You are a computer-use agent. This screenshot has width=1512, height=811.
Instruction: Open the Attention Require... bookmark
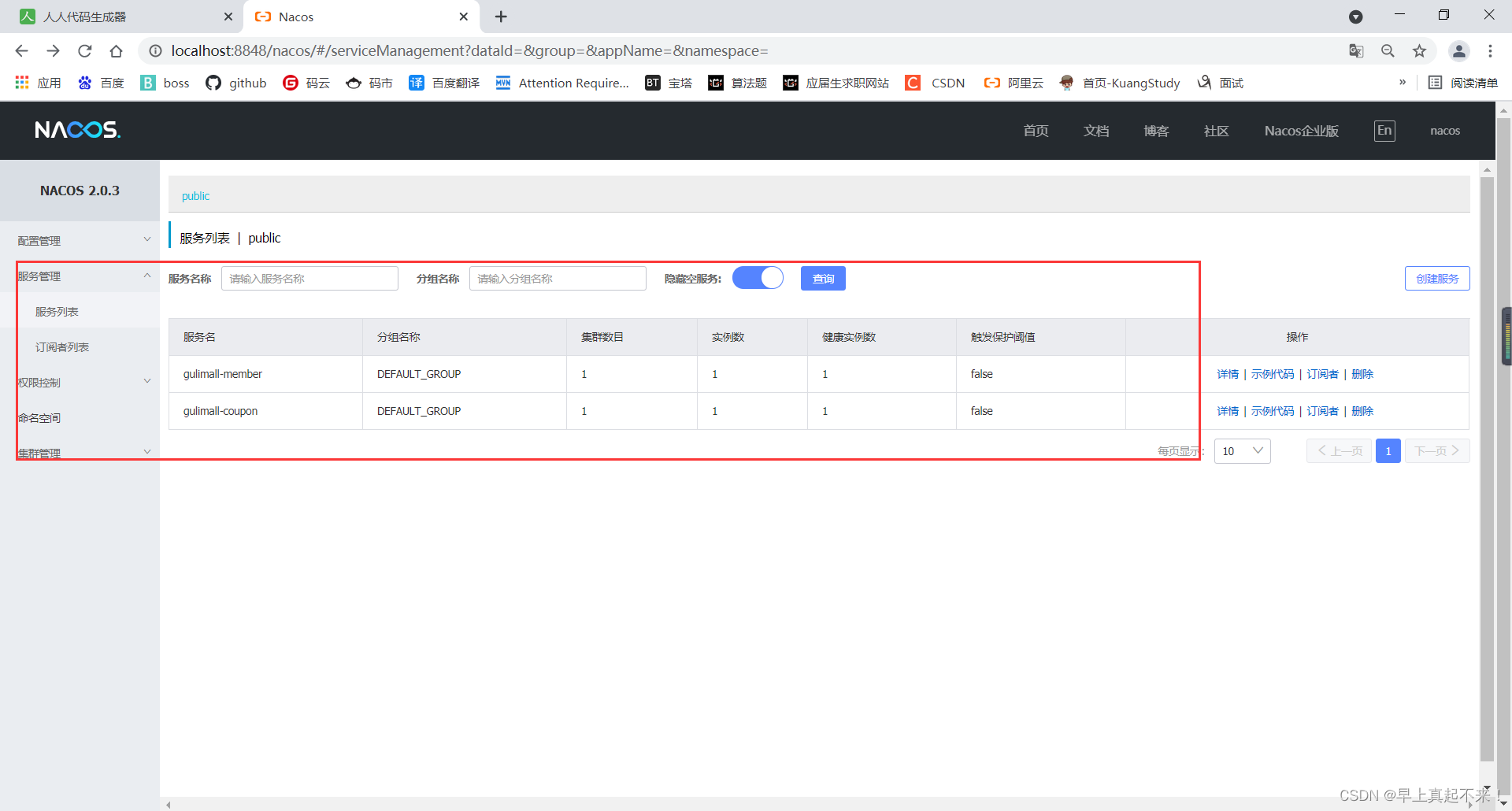click(562, 83)
